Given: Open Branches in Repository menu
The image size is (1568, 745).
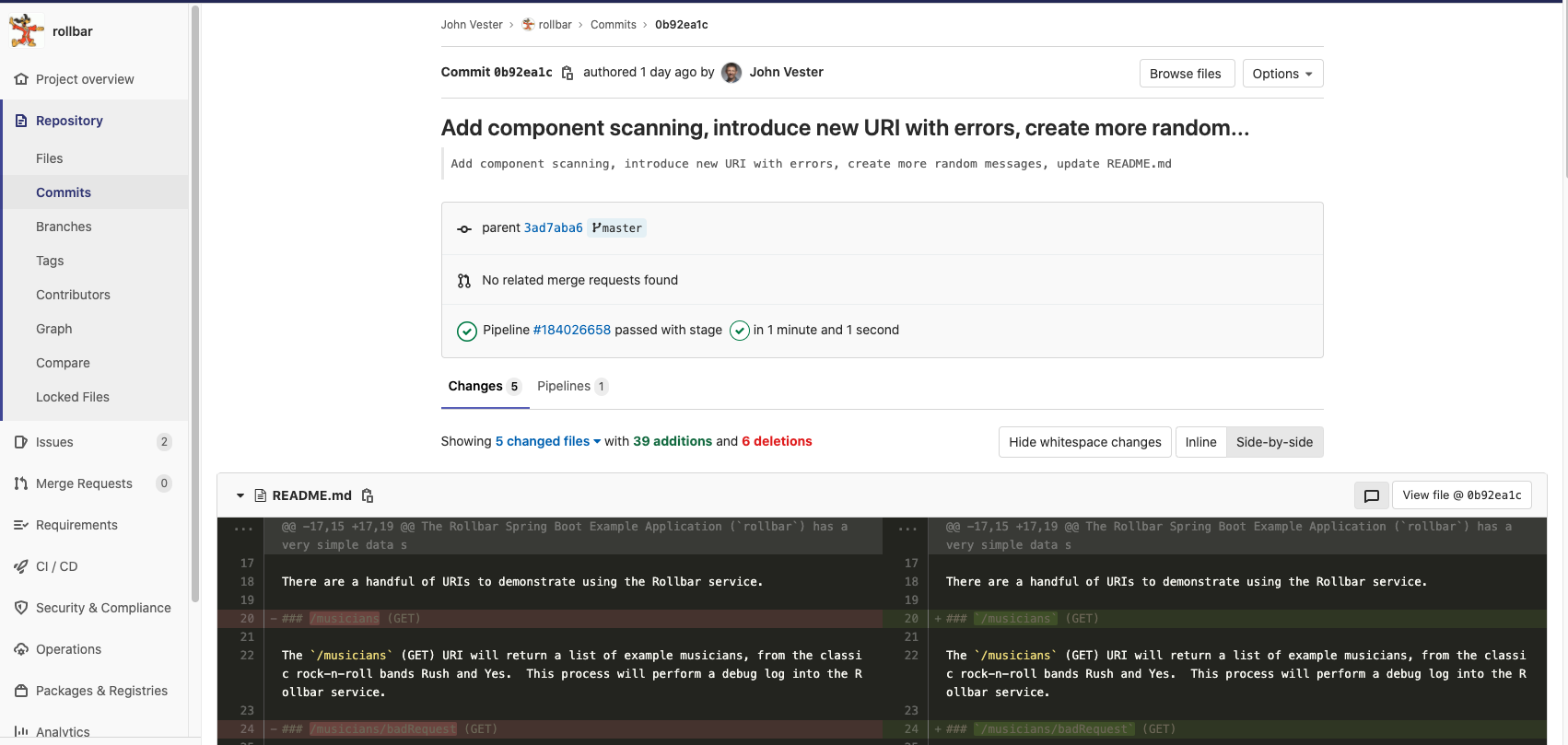Looking at the screenshot, I should (64, 227).
